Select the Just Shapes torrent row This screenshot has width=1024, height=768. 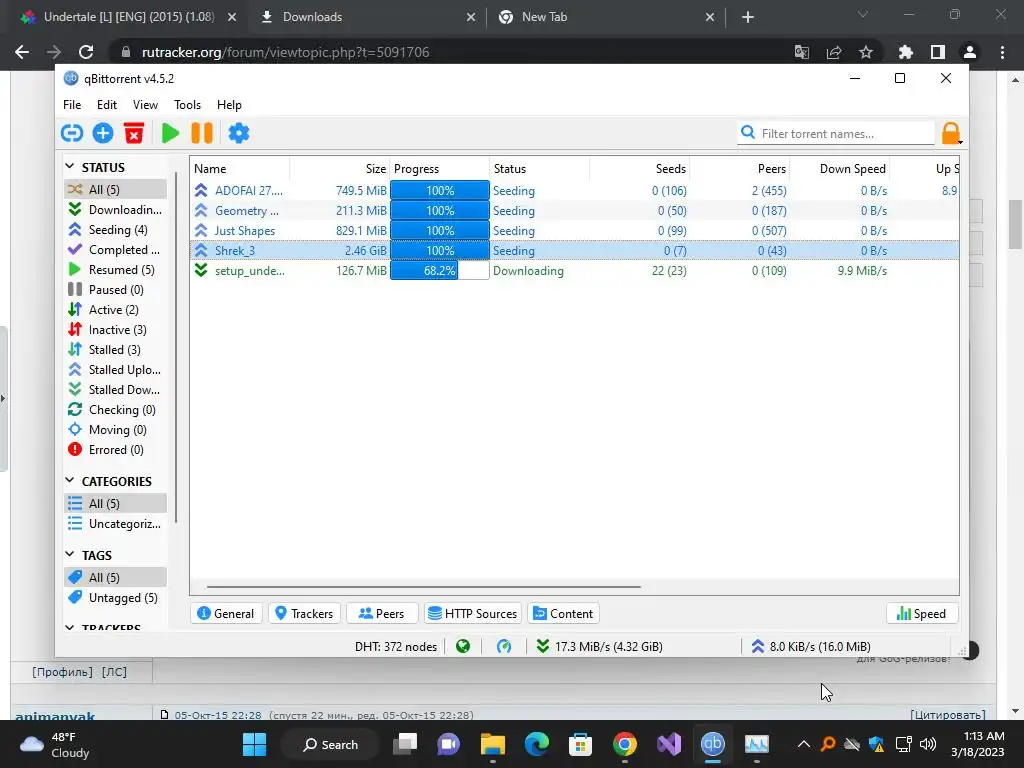point(575,231)
